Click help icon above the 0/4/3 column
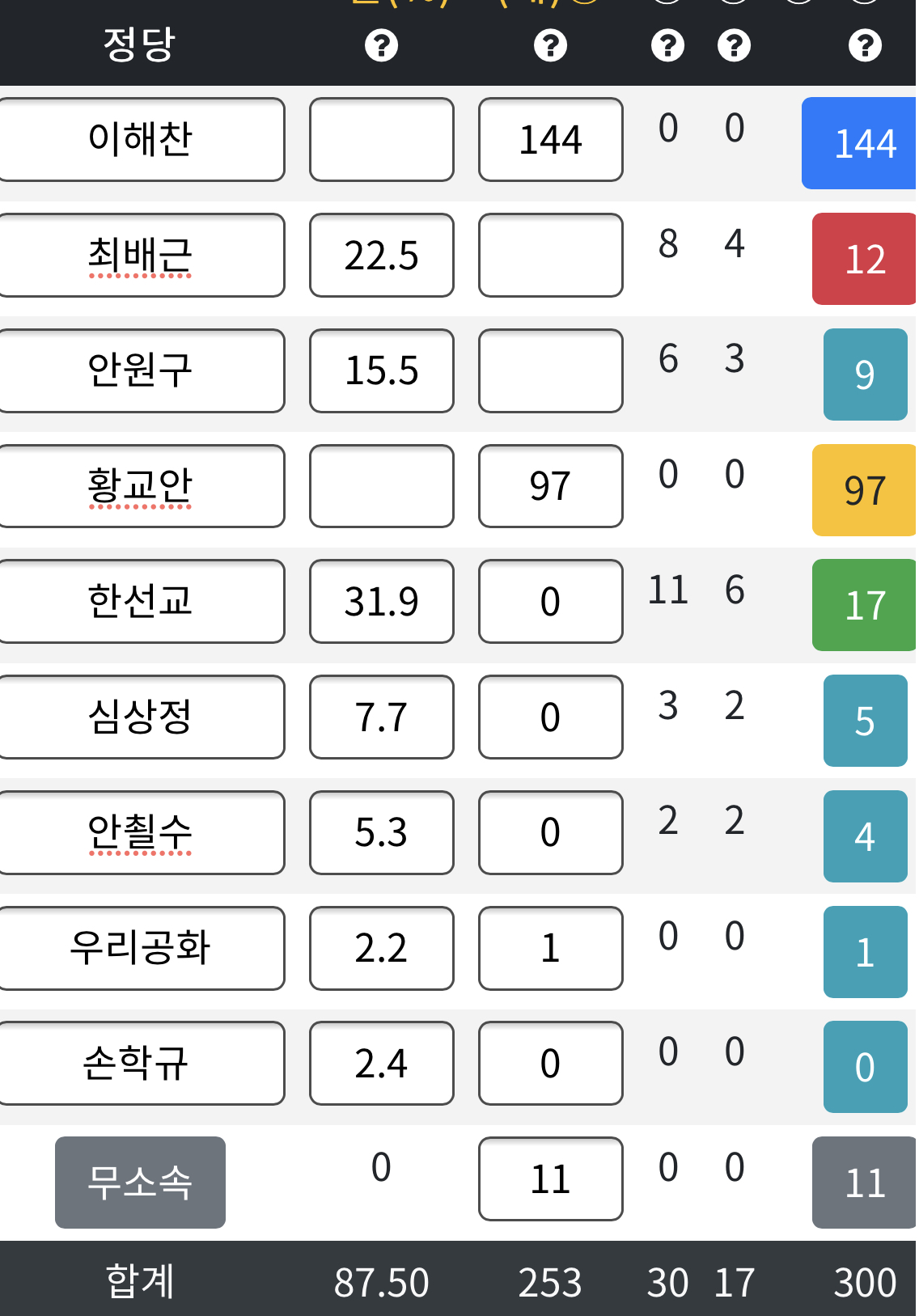This screenshot has width=919, height=1316. 734,45
